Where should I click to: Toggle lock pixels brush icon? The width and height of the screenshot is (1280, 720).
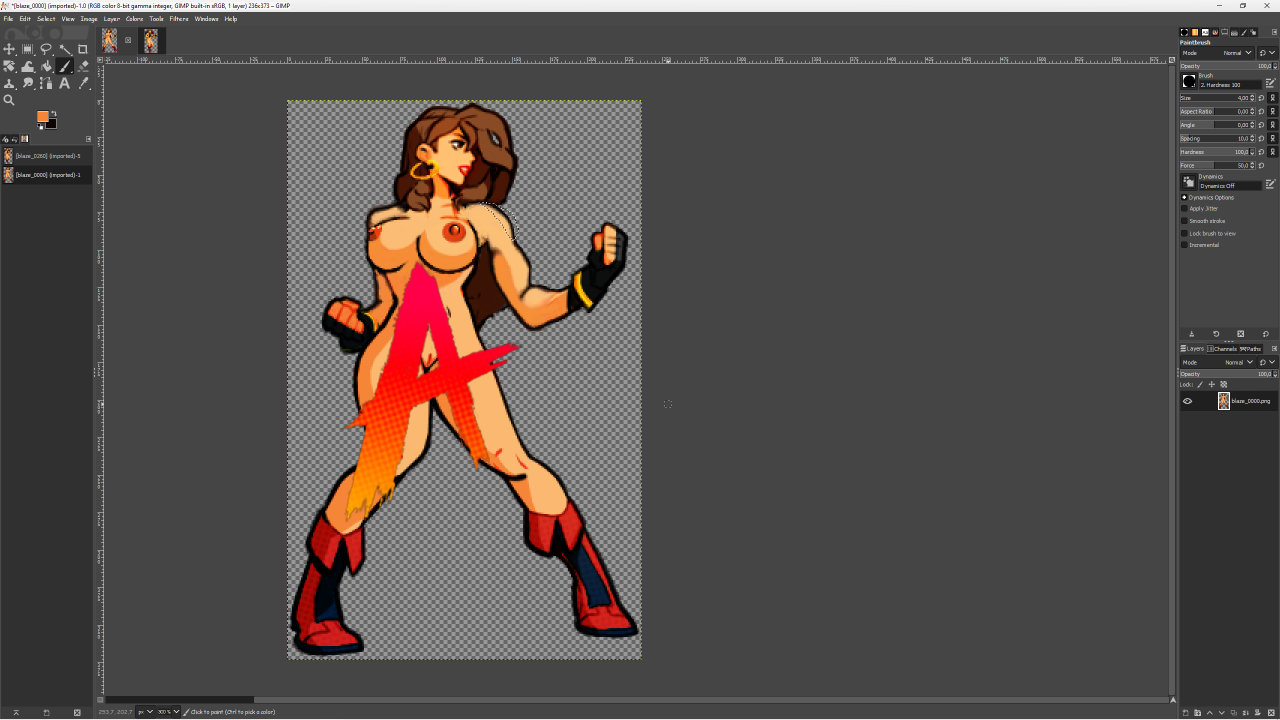click(1200, 384)
